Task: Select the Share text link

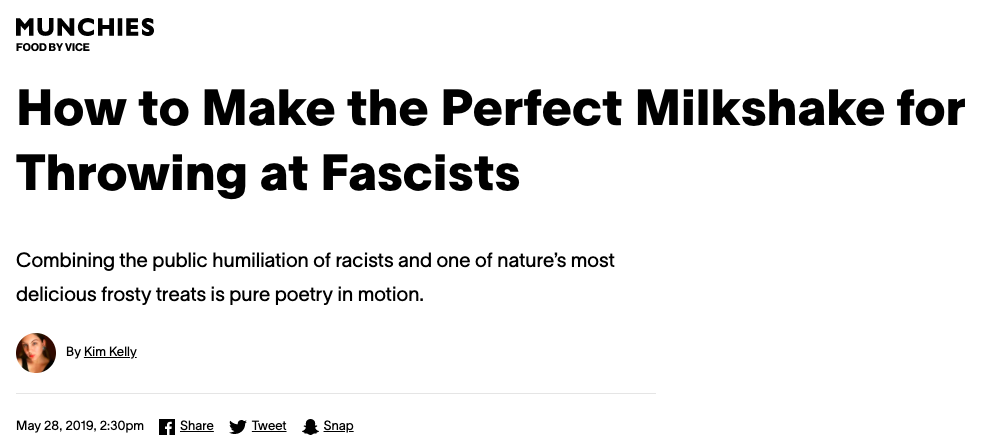Action: click(x=196, y=426)
